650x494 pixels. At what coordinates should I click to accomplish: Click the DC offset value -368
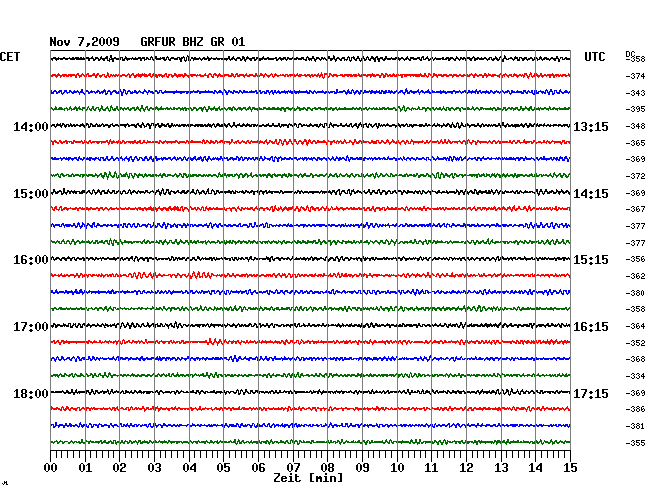635,359
